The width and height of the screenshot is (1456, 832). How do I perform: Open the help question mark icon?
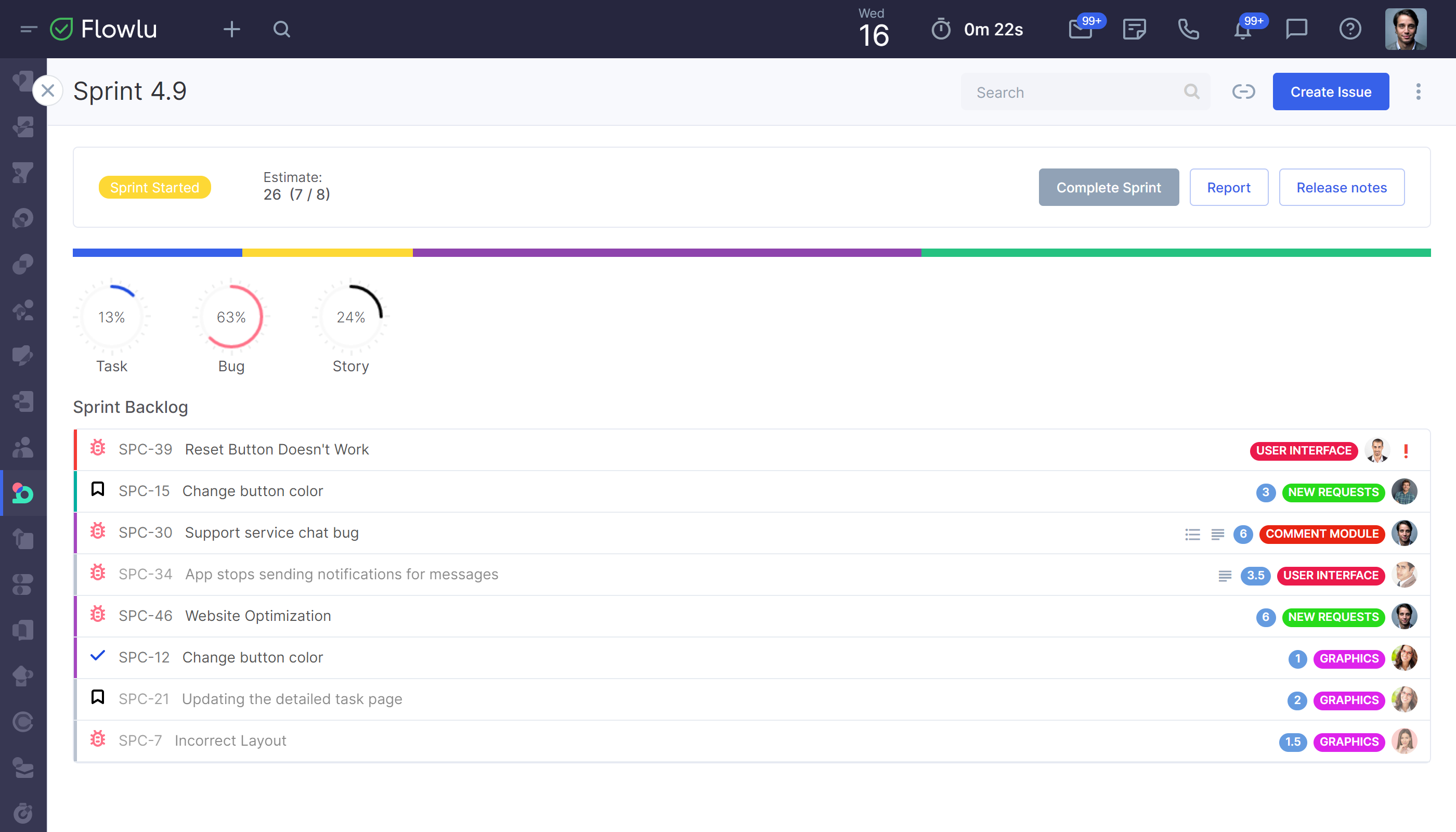coord(1350,29)
